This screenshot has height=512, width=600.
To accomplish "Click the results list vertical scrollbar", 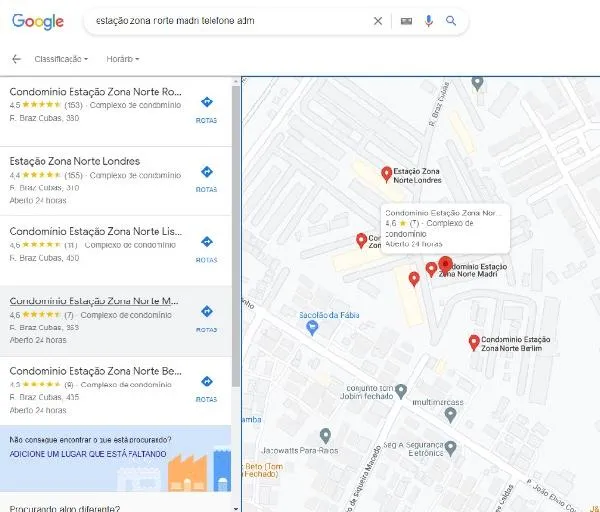I will (236, 230).
